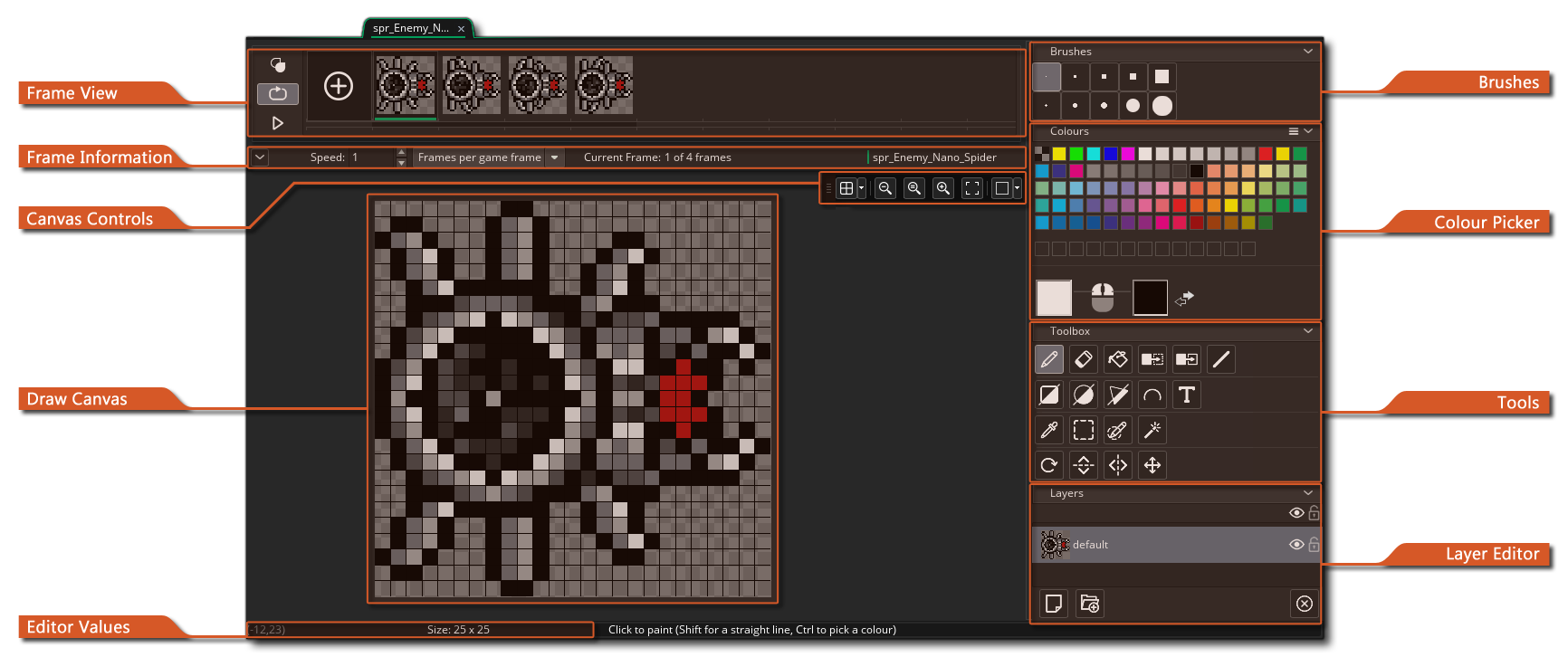This screenshot has width=1568, height=657.
Task: Click the Rotate image tool
Action: pyautogui.click(x=1049, y=466)
